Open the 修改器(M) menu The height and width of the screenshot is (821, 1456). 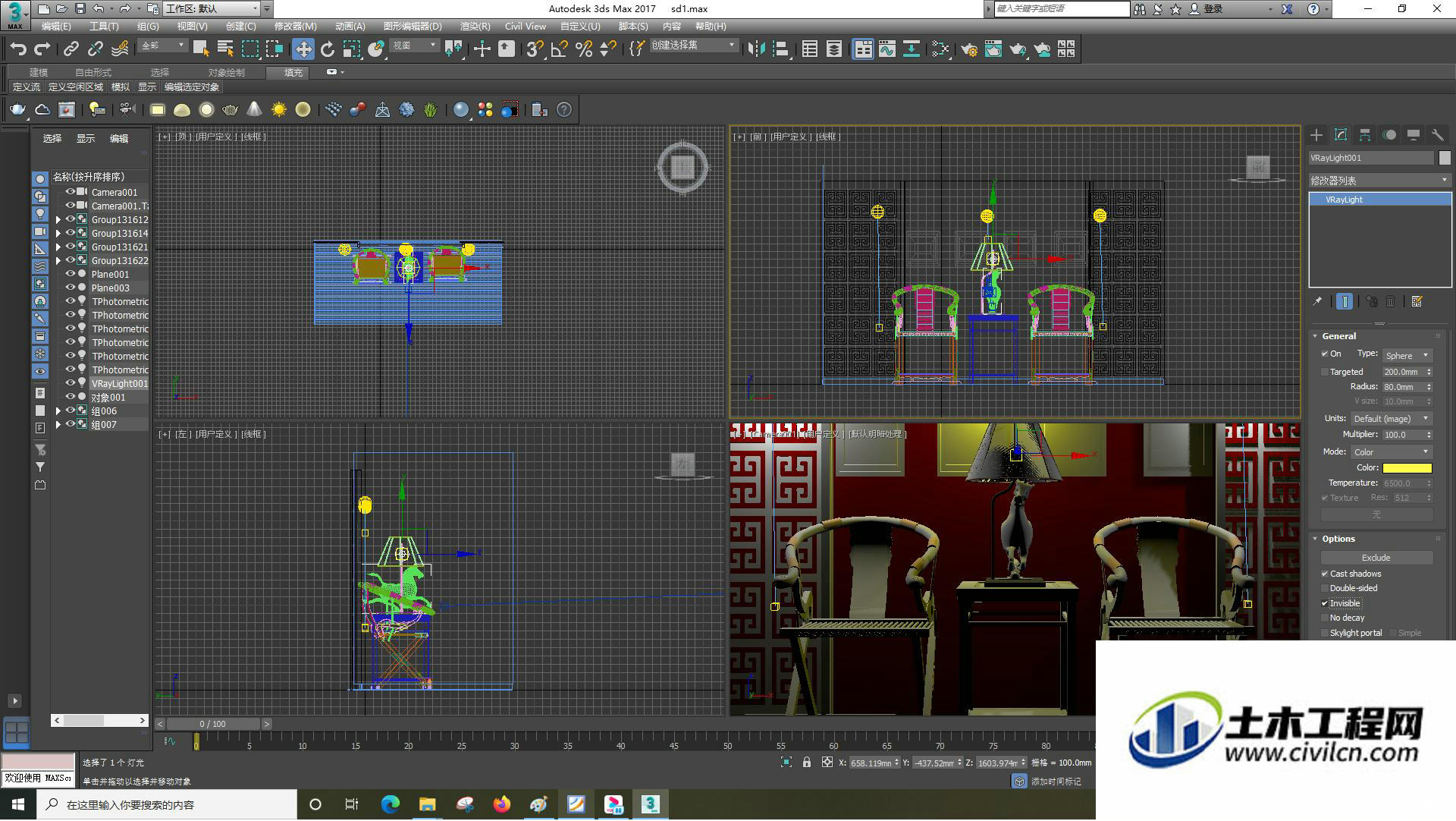click(x=295, y=27)
